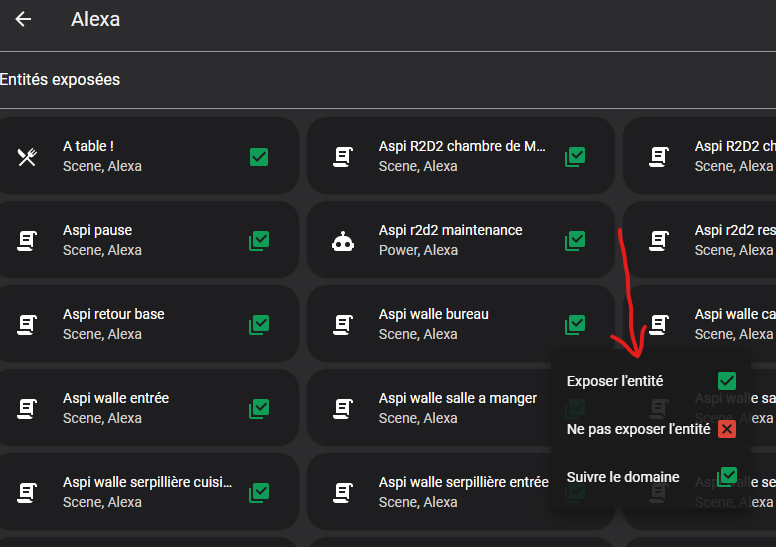Click the Alexa page title
Viewport: 776px width, 547px height.
click(96, 20)
